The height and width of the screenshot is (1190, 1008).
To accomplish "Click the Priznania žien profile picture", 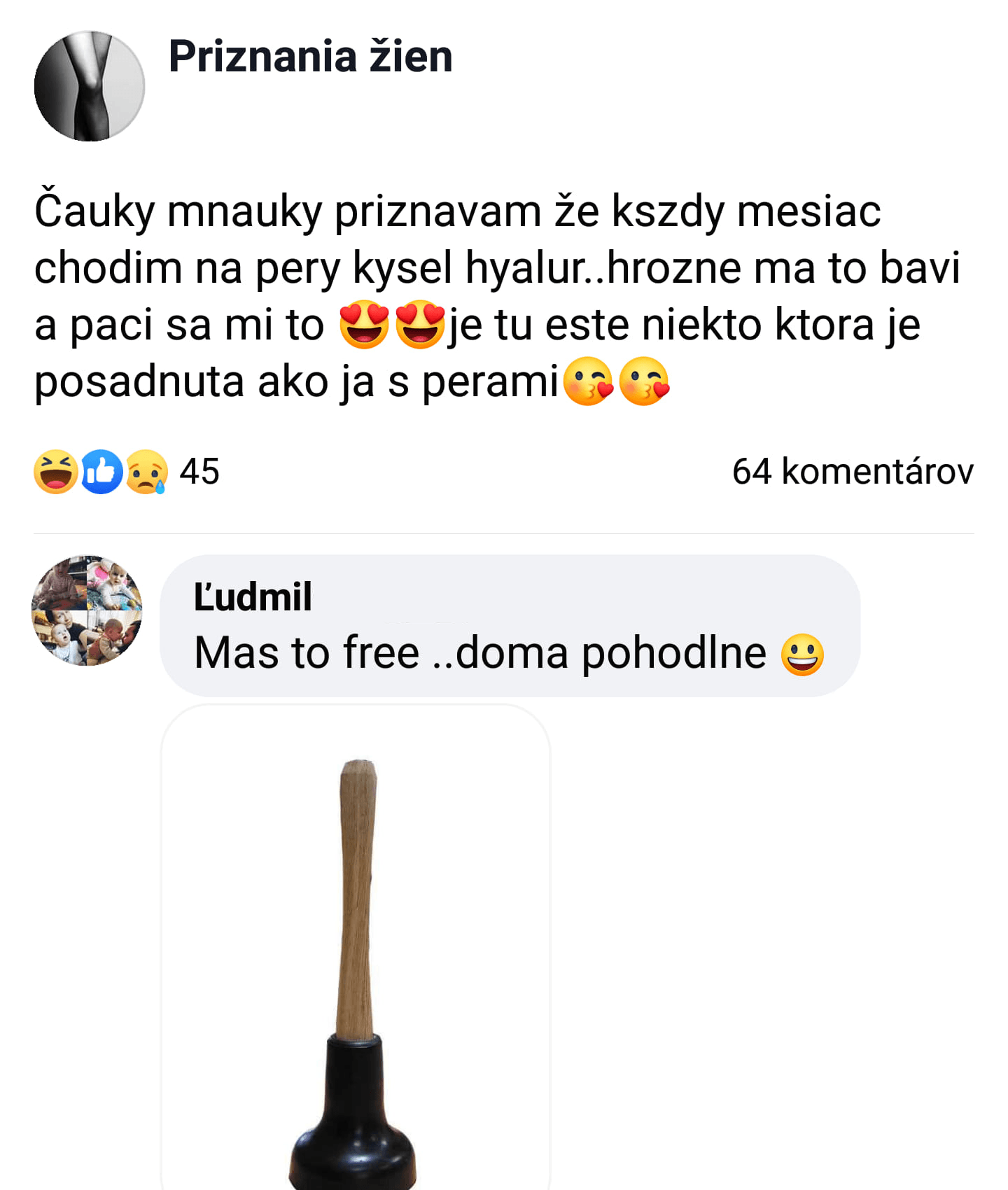I will pyautogui.click(x=90, y=86).
